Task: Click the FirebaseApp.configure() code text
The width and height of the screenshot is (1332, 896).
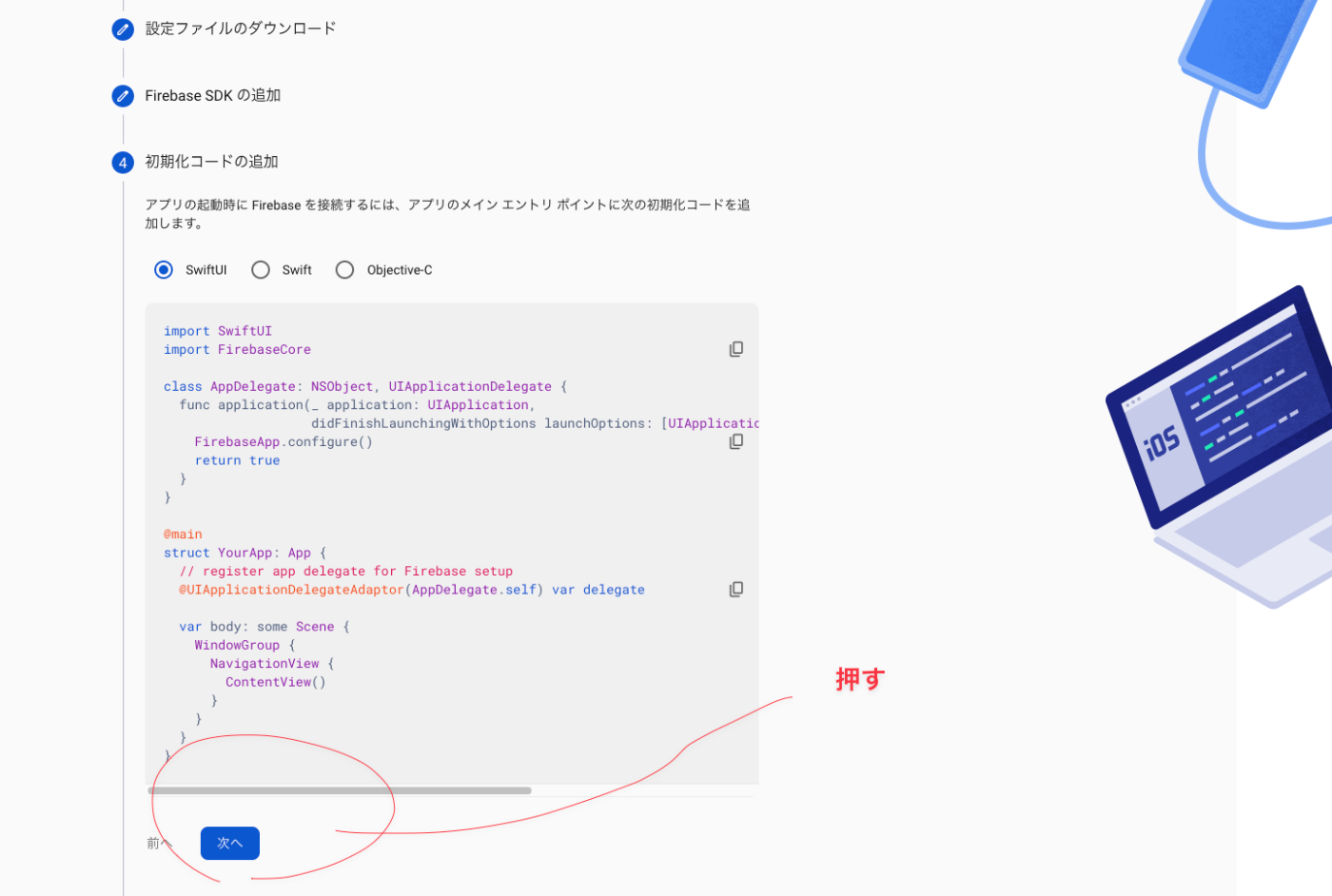Action: (x=284, y=441)
